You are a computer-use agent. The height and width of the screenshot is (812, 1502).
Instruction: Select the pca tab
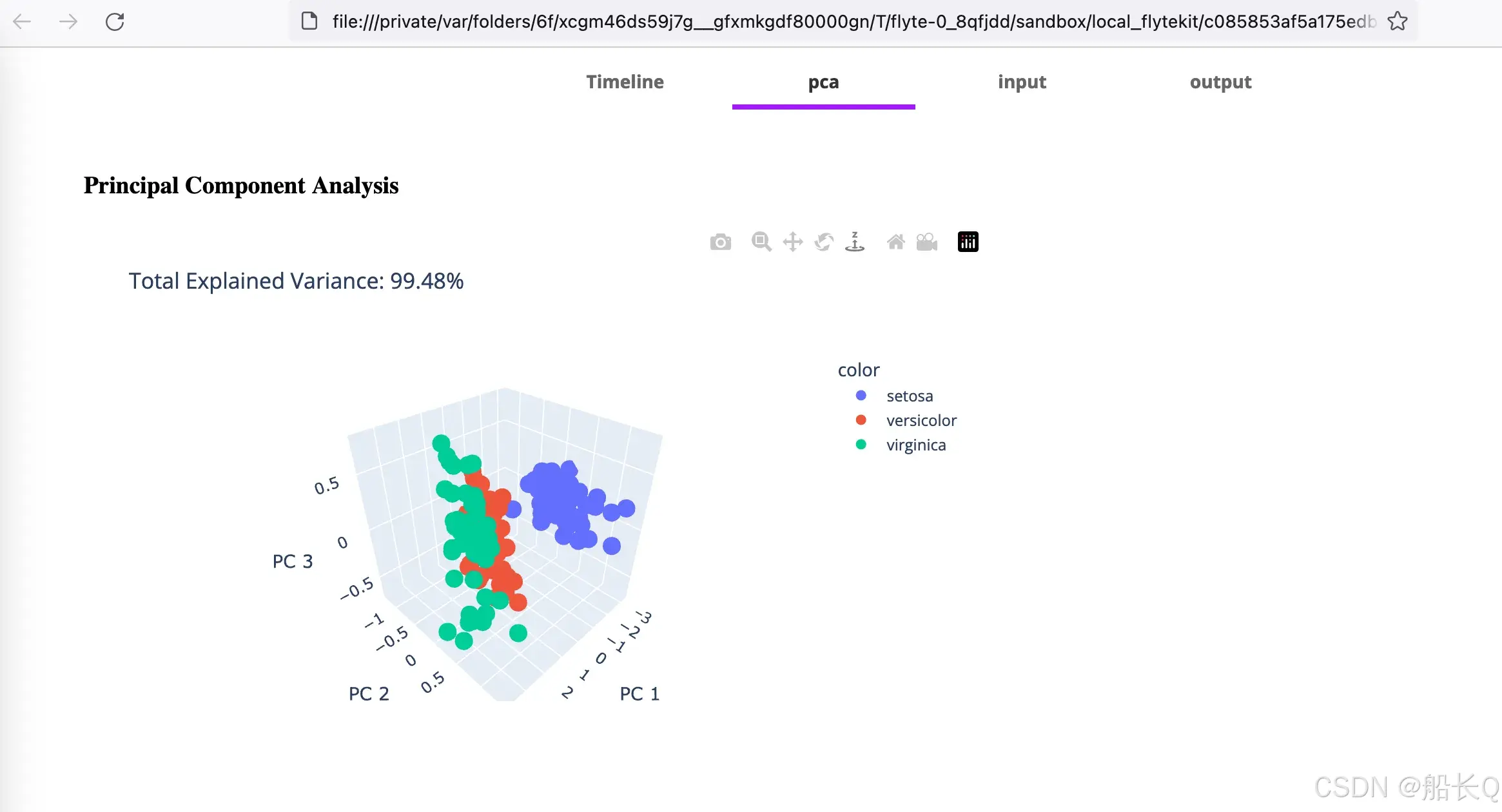(x=823, y=82)
